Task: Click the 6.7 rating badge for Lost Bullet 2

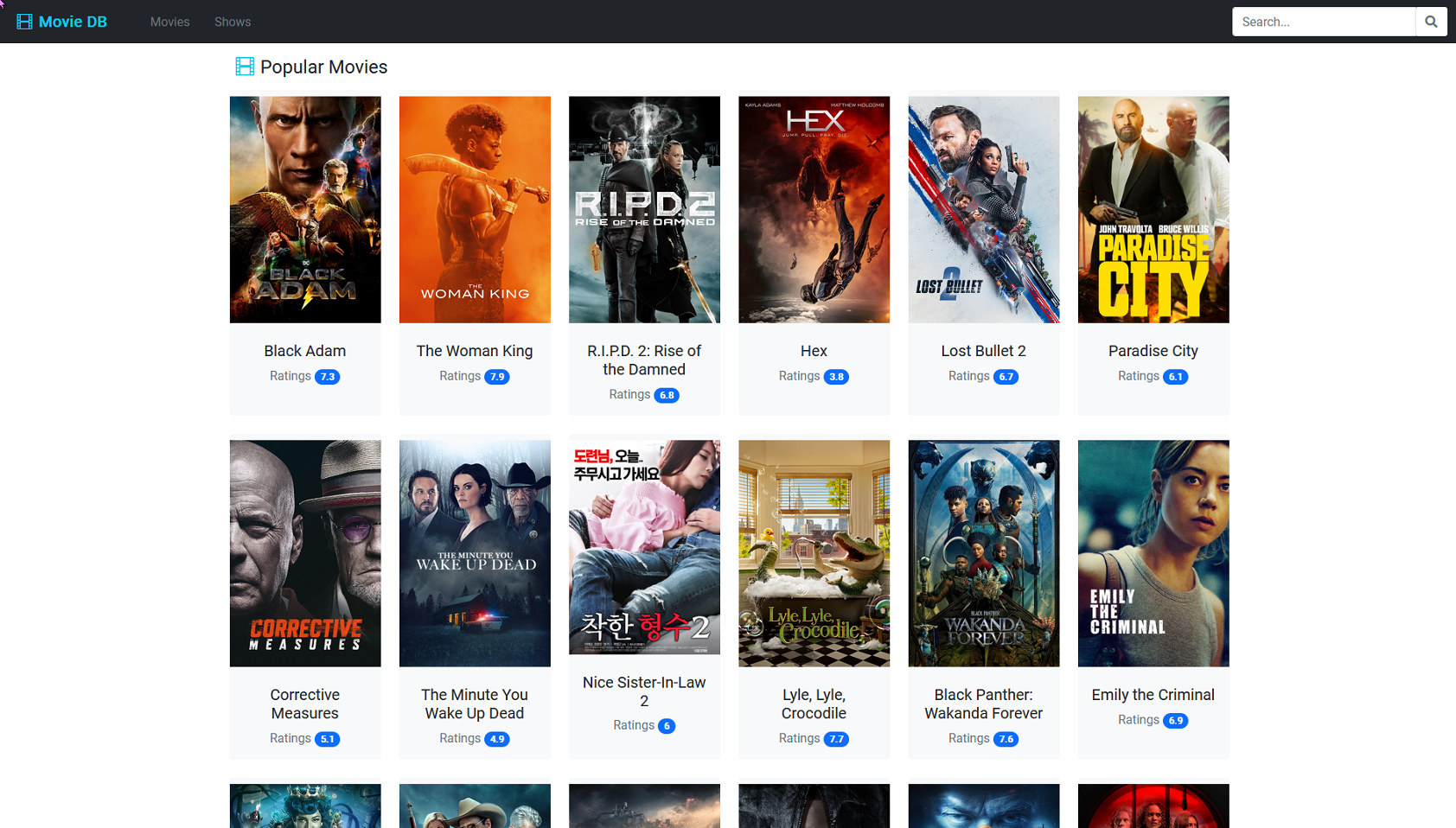Action: click(1006, 377)
